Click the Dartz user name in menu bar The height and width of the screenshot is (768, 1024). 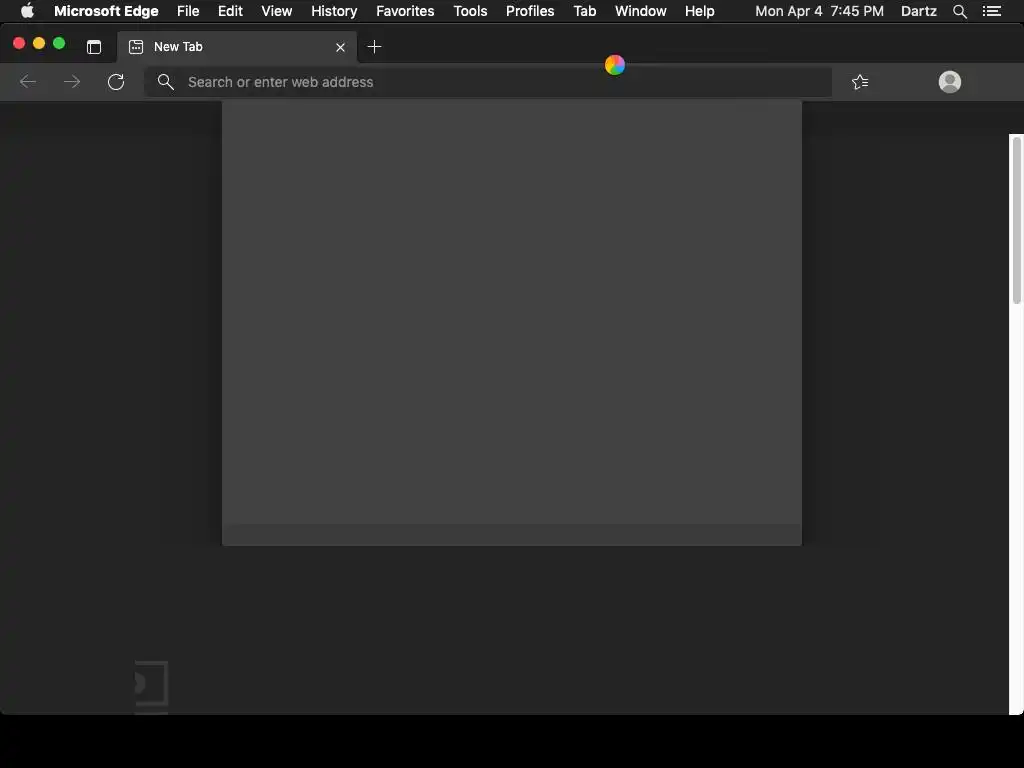point(918,11)
